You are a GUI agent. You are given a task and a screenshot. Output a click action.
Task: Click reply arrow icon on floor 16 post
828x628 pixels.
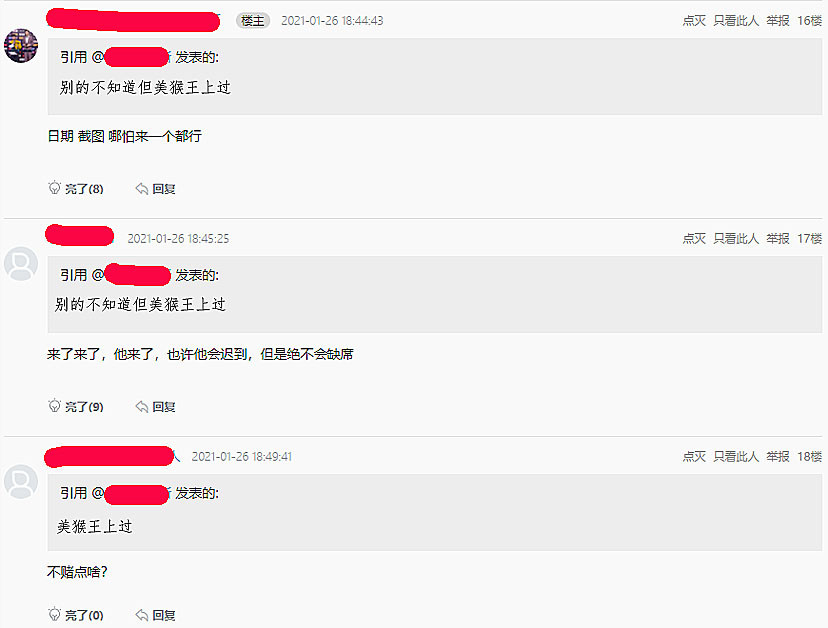click(142, 189)
